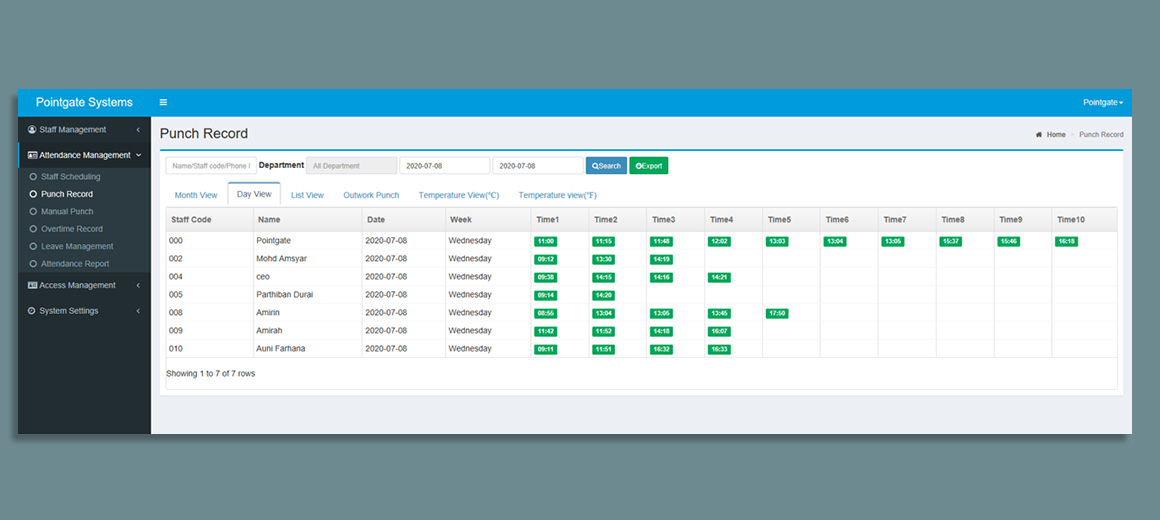1160x520 pixels.
Task: Click the Search button
Action: pos(607,166)
